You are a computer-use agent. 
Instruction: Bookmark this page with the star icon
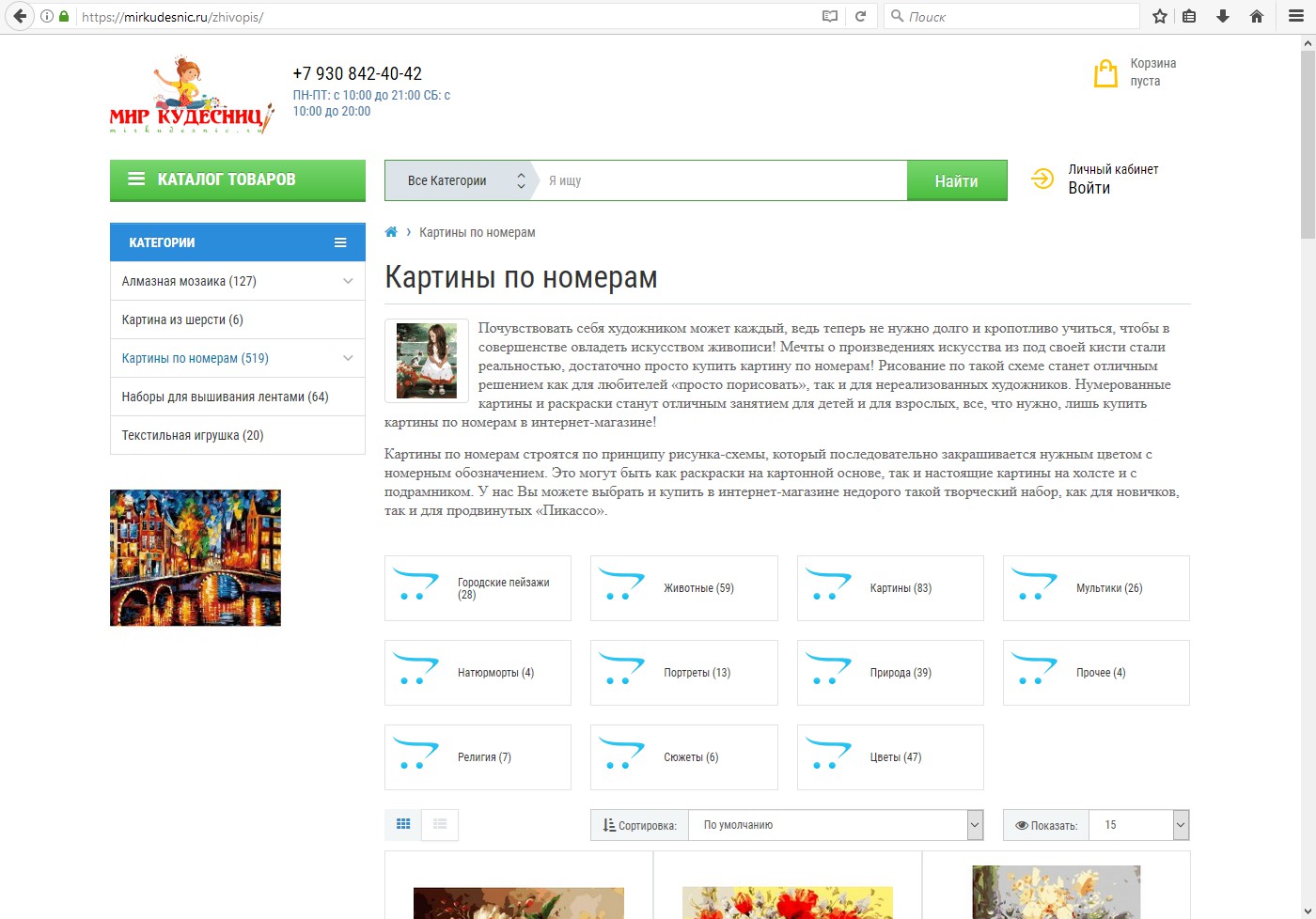click(1160, 16)
